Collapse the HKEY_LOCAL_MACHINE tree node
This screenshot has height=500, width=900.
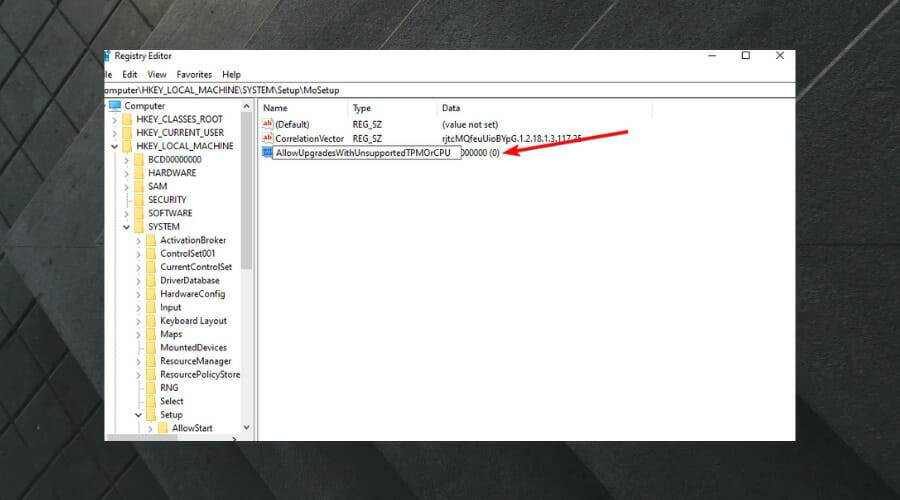pos(114,146)
